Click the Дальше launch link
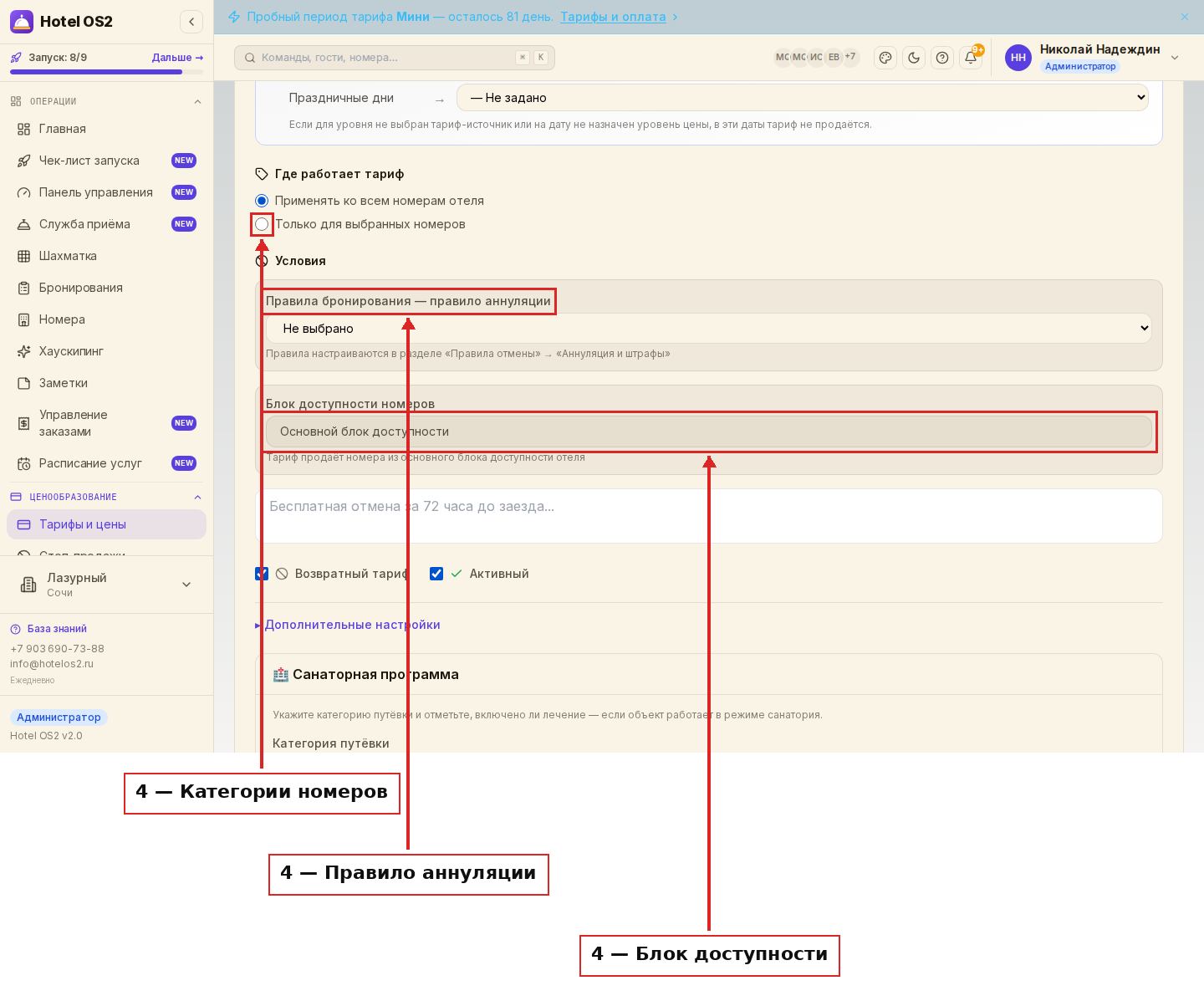Image resolution: width=1204 pixels, height=996 pixels. pos(177,58)
